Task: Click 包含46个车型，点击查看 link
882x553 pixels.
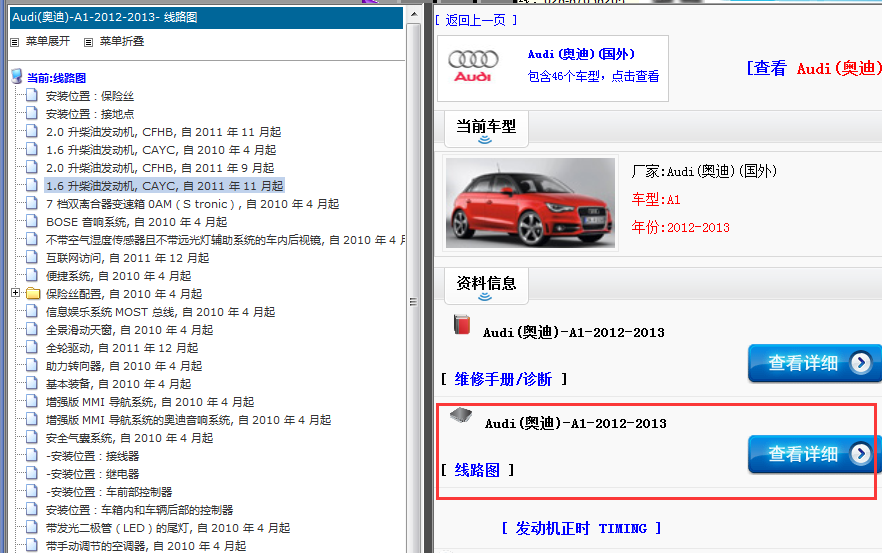Action: click(593, 76)
